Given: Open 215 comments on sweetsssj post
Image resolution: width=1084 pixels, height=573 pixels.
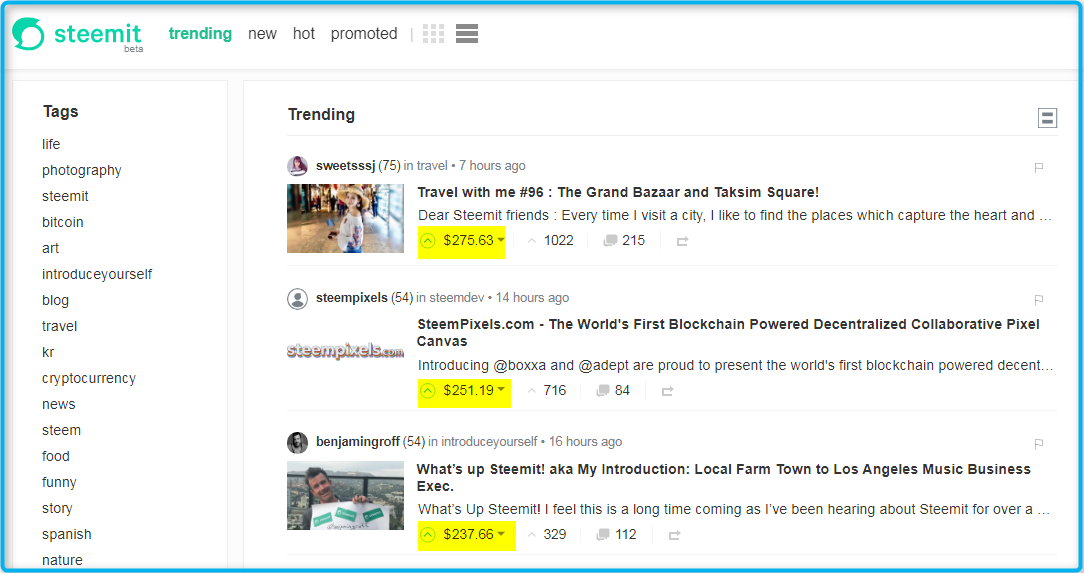Looking at the screenshot, I should [x=624, y=241].
